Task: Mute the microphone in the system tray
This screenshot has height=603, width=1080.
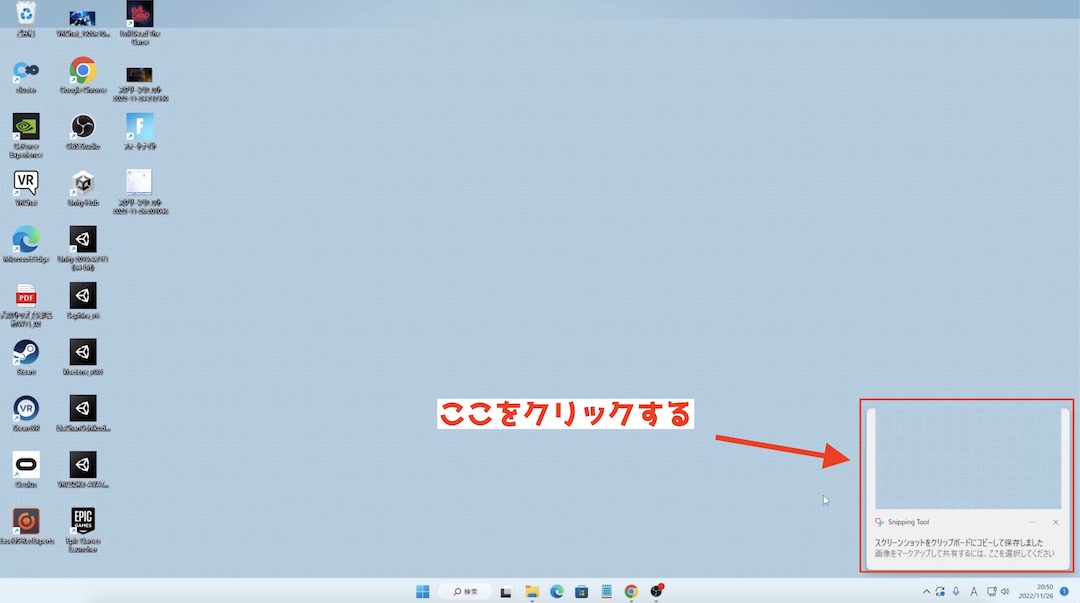Action: coord(955,591)
